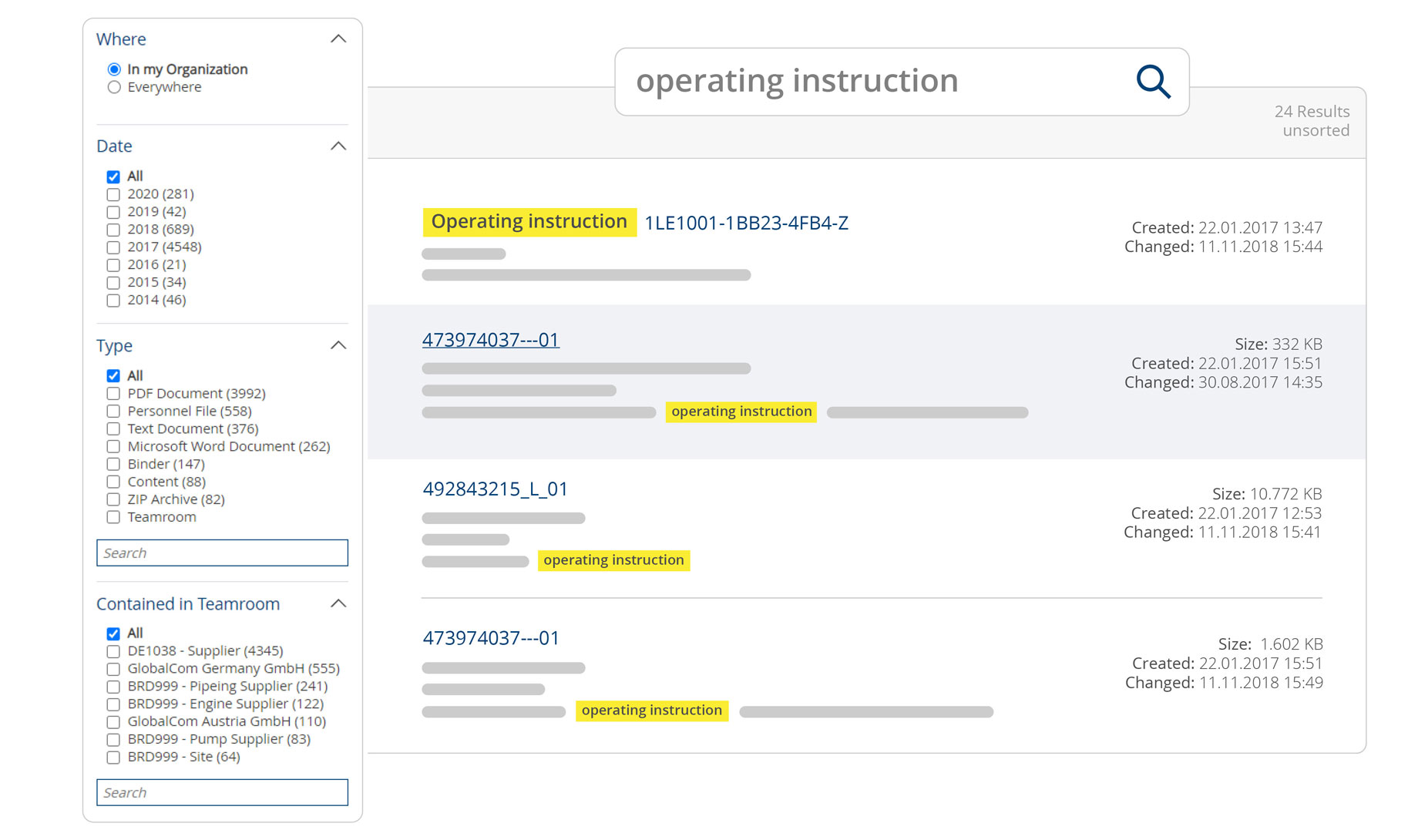
Task: Collapse the Contained in Teamroom section
Action: 338,603
